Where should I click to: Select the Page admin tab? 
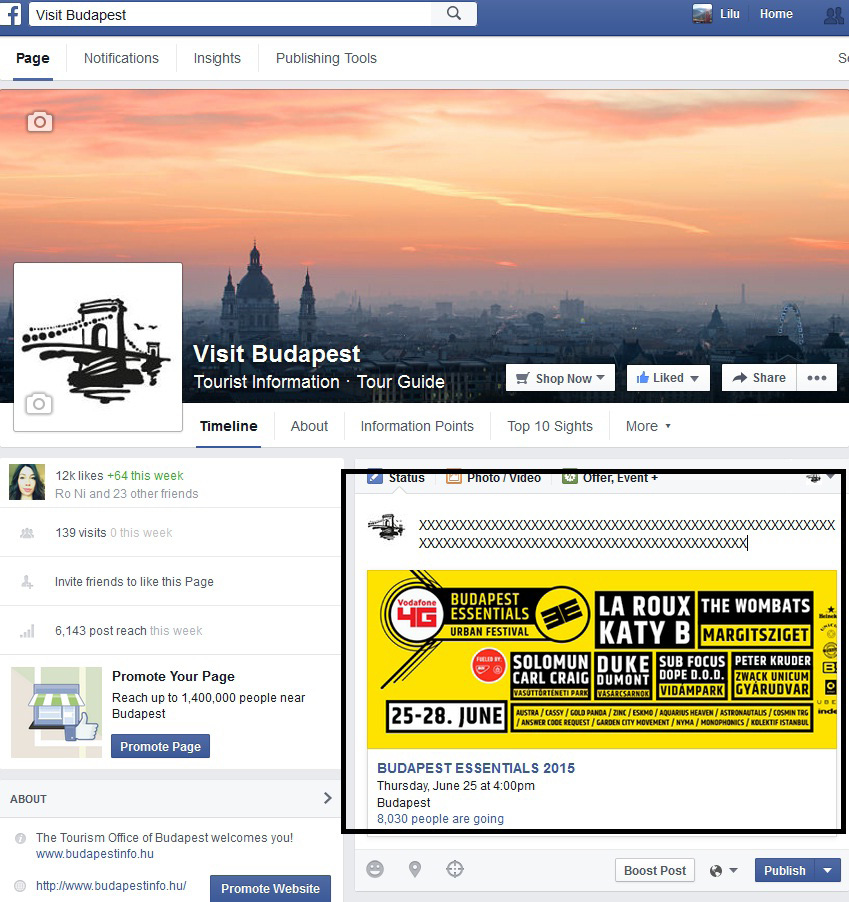33,58
